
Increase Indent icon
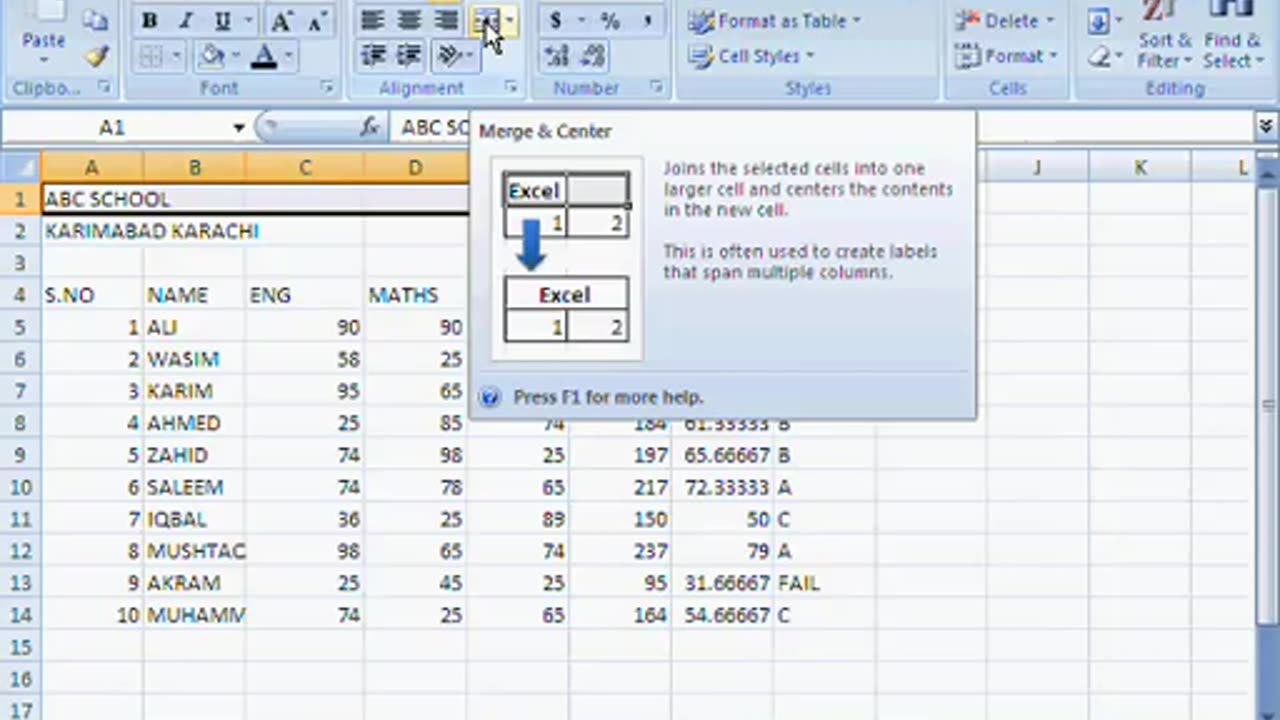click(x=409, y=56)
